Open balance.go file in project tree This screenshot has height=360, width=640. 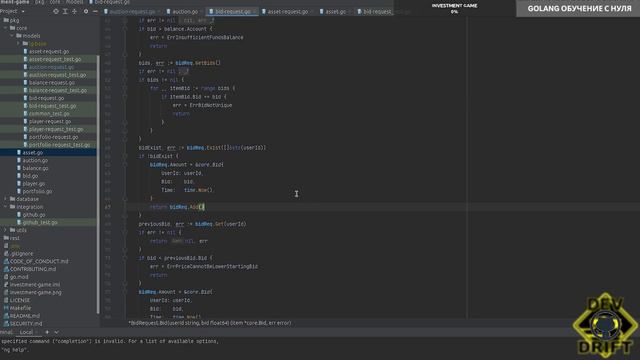tap(35, 168)
